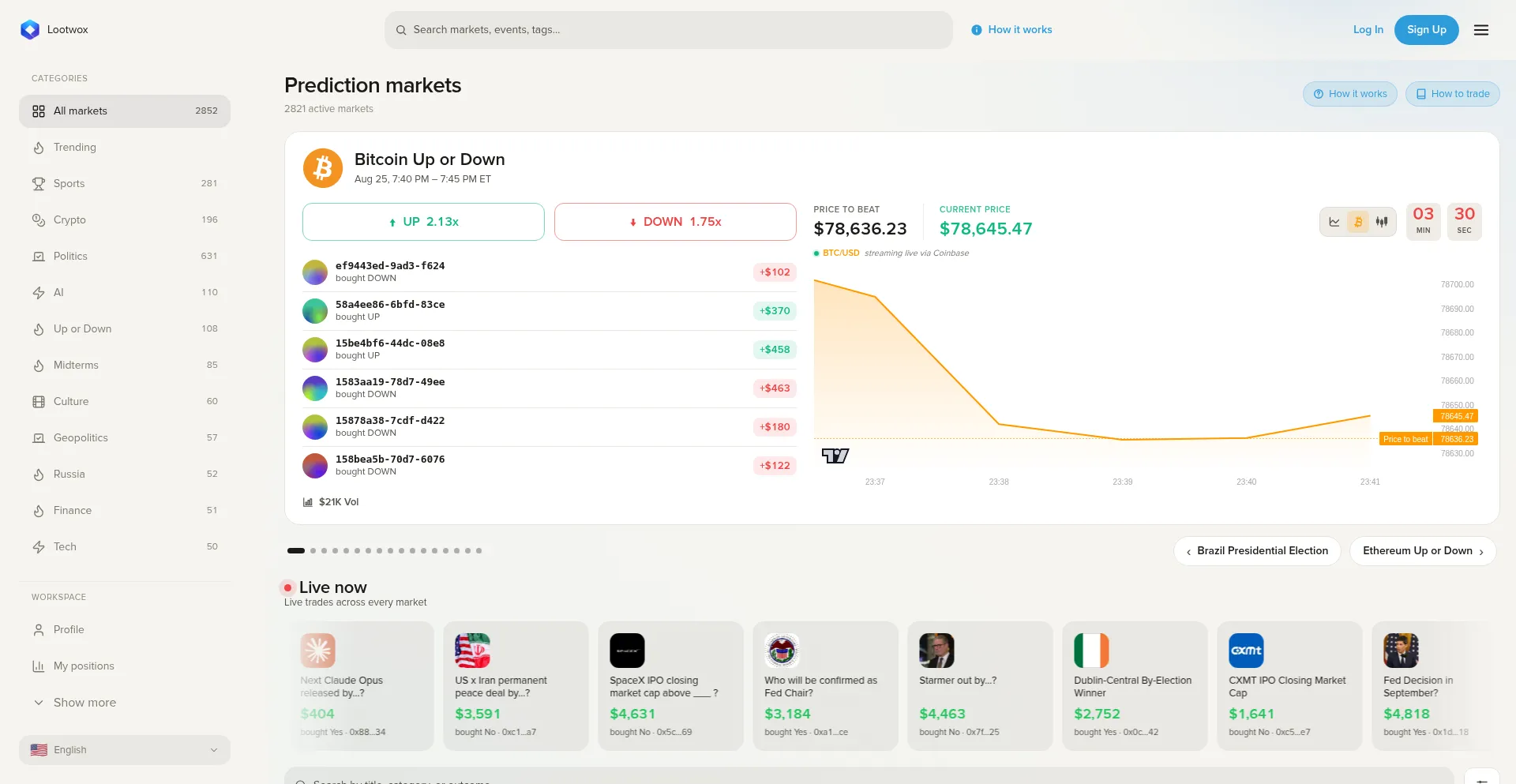Click the AI lightning icon

tap(39, 293)
